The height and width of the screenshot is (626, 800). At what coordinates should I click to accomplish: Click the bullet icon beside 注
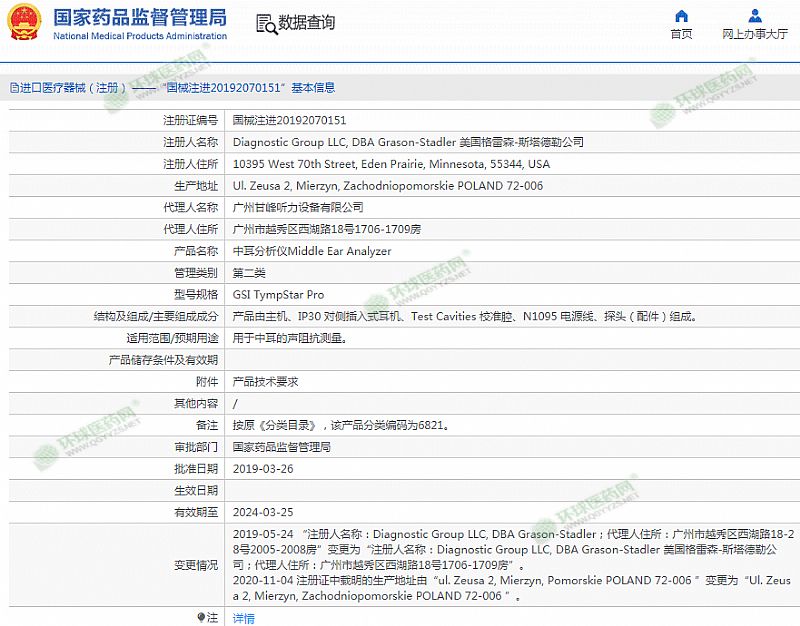pos(202,618)
